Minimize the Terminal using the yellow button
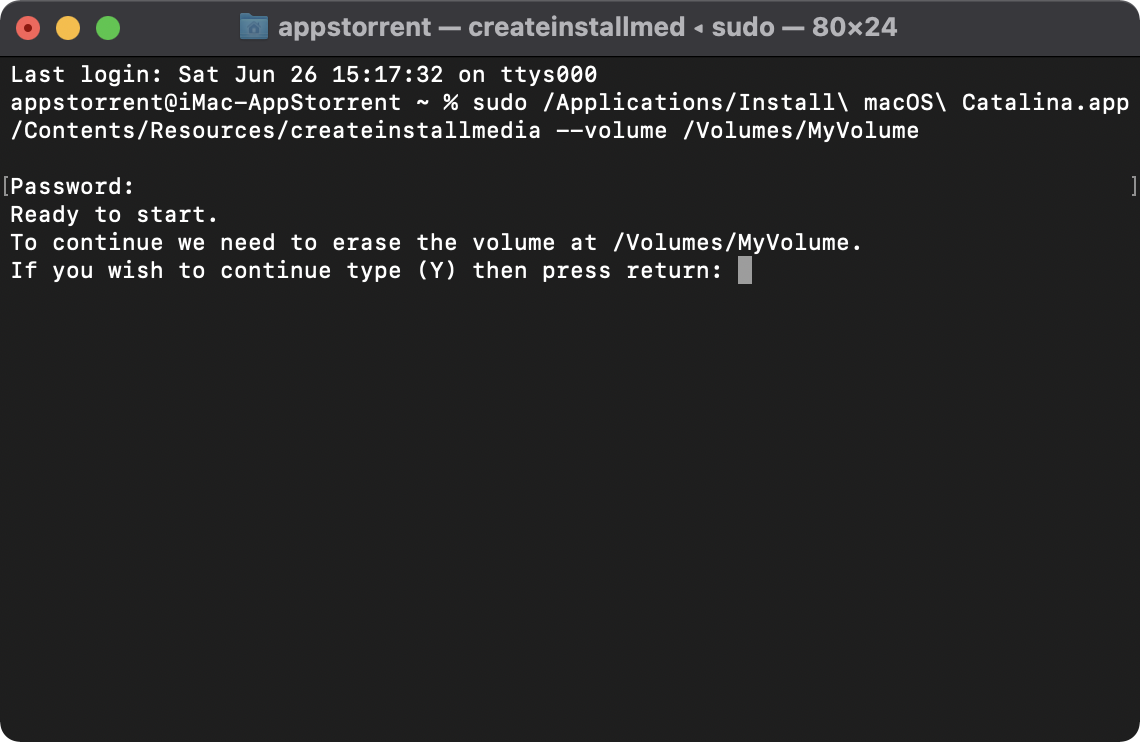1140x742 pixels. coord(68,28)
